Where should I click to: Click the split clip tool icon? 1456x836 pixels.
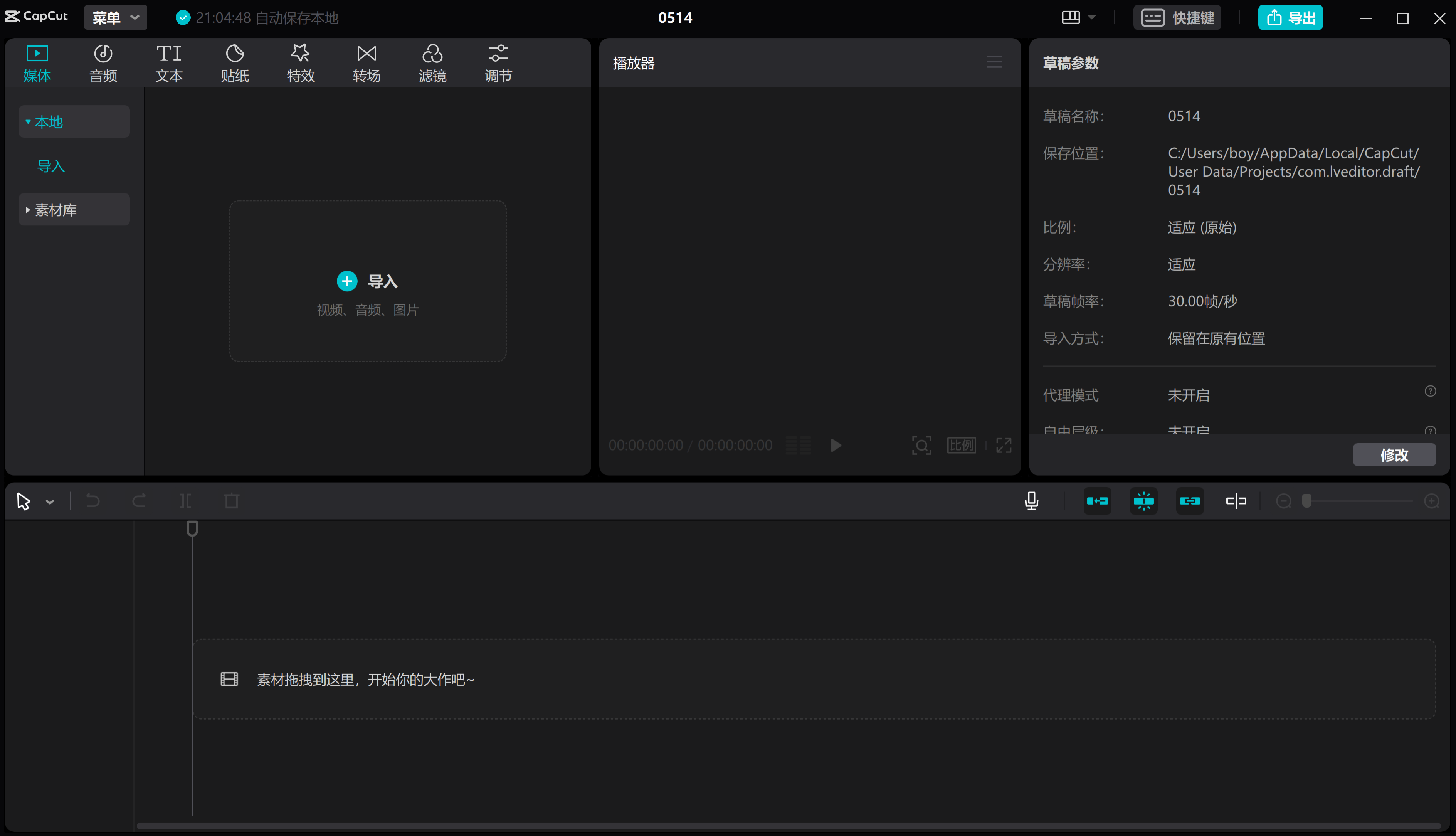(185, 501)
